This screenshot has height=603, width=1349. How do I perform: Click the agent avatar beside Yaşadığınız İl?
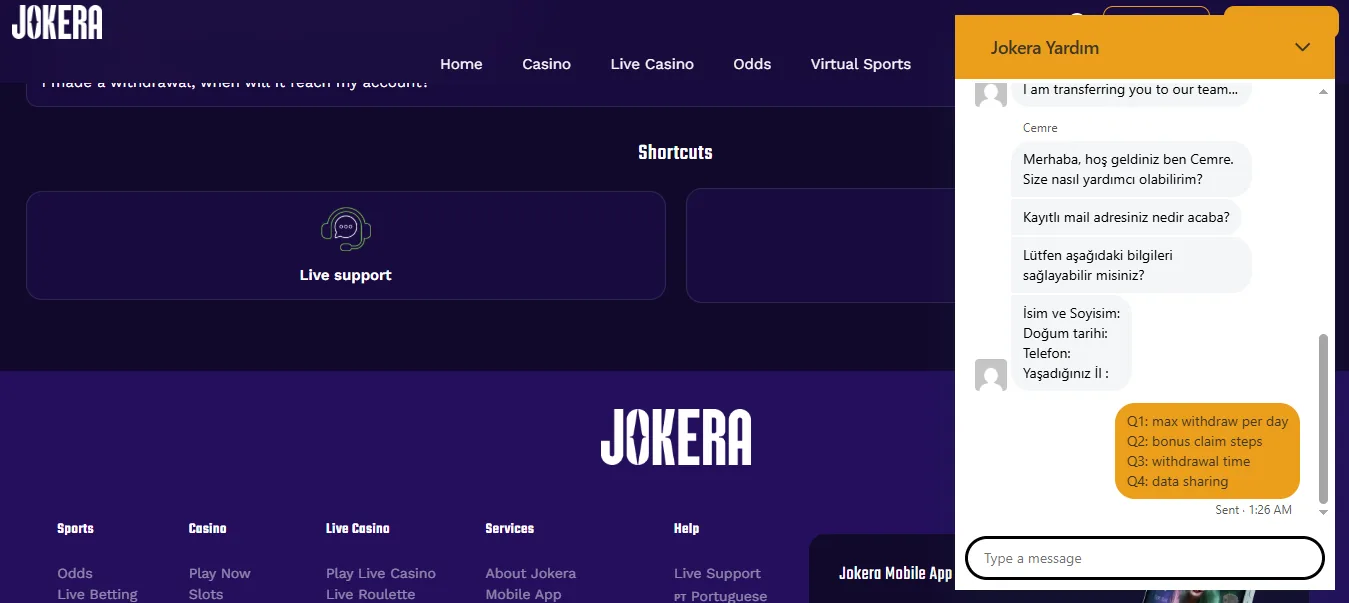tap(991, 375)
